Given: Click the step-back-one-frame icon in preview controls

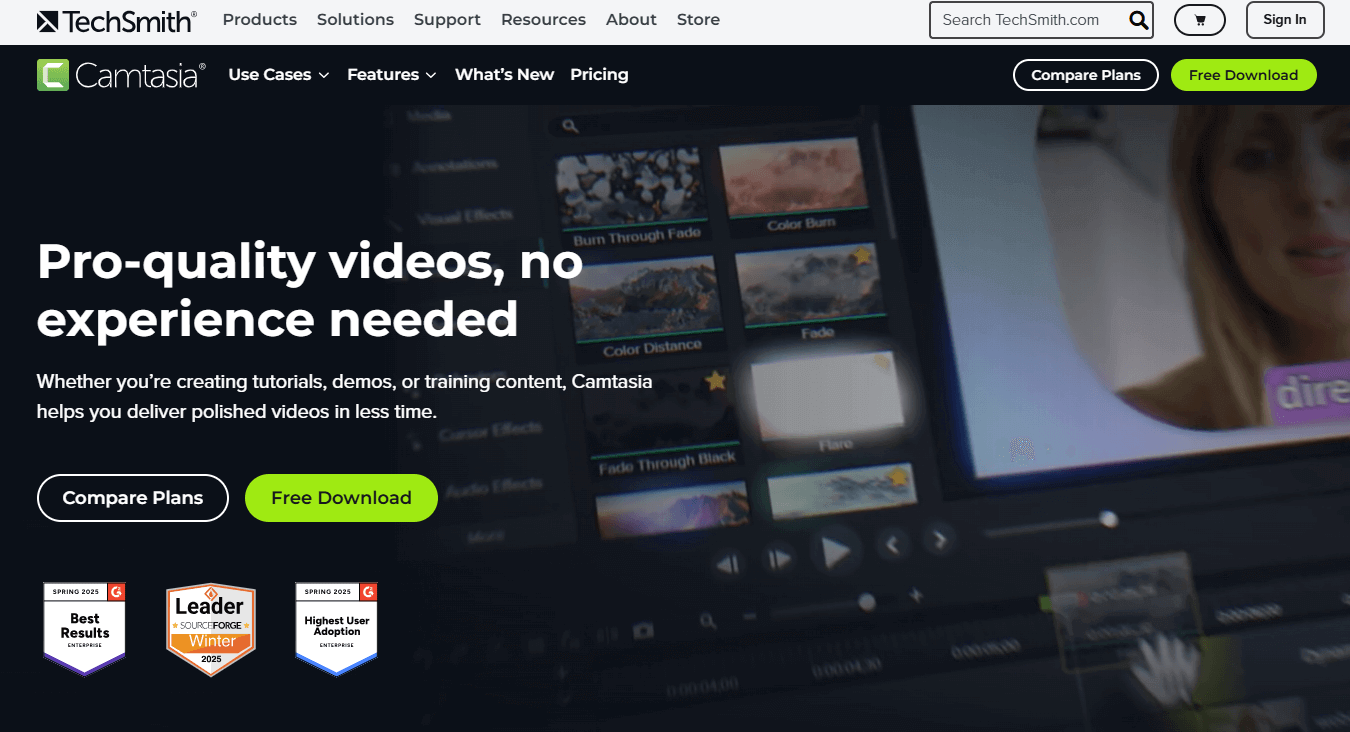Looking at the screenshot, I should pos(727,562).
